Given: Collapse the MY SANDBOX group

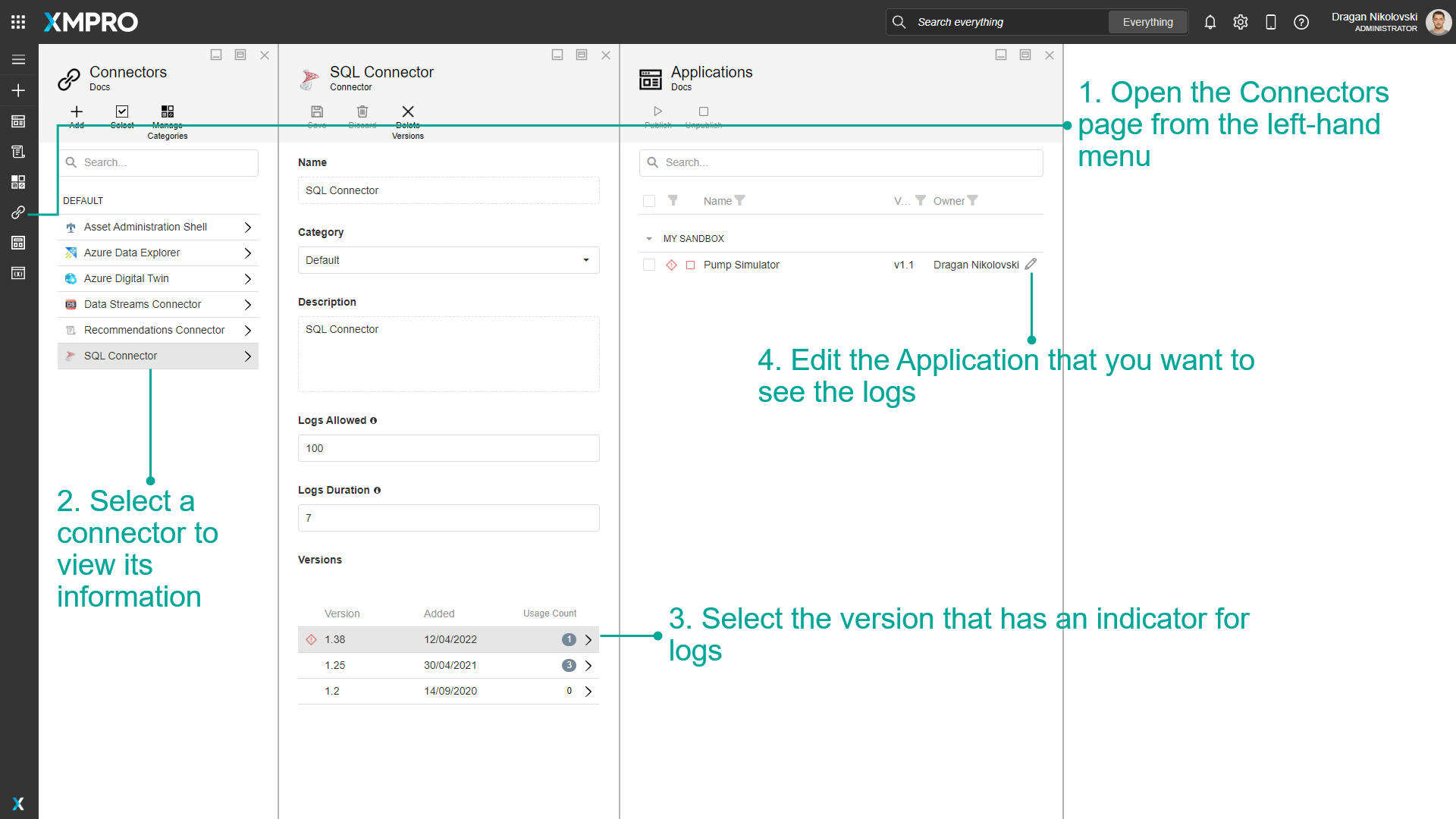Looking at the screenshot, I should 649,239.
